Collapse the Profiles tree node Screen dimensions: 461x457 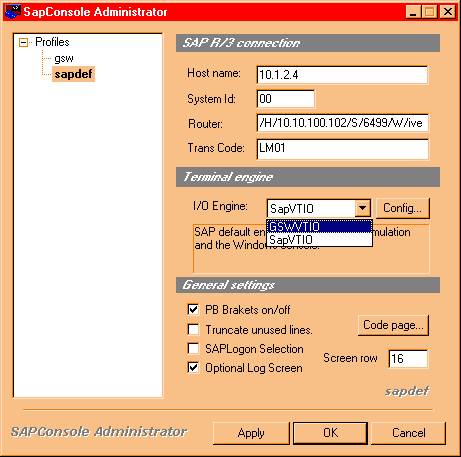[23, 42]
